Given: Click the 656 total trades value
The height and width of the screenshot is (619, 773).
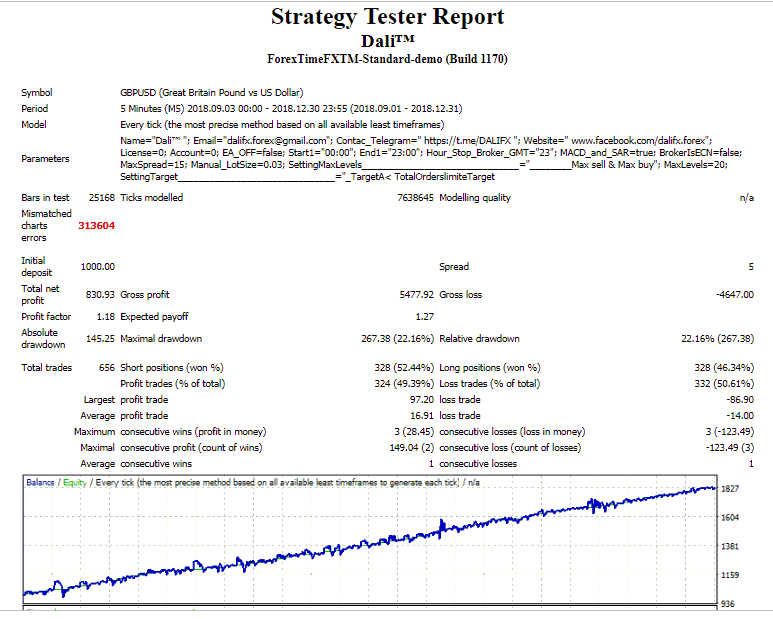Looking at the screenshot, I should [106, 368].
